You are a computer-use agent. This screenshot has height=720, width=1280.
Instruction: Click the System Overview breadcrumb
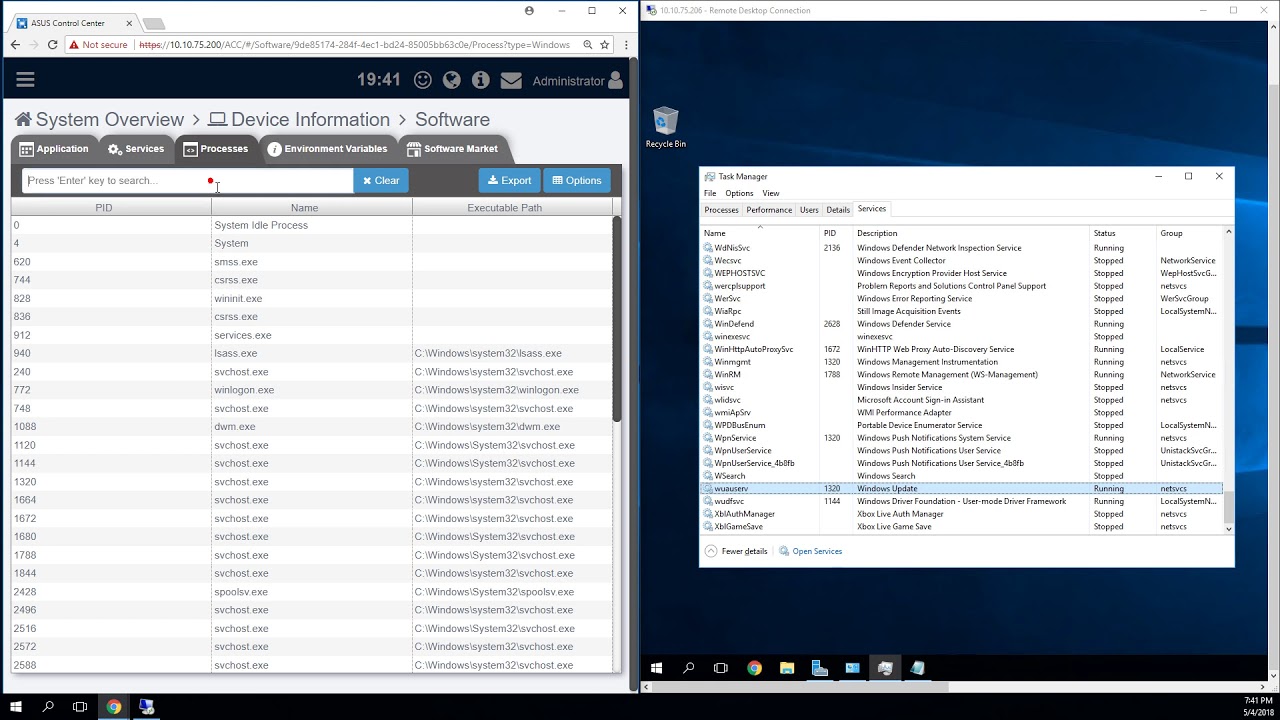pyautogui.click(x=110, y=120)
